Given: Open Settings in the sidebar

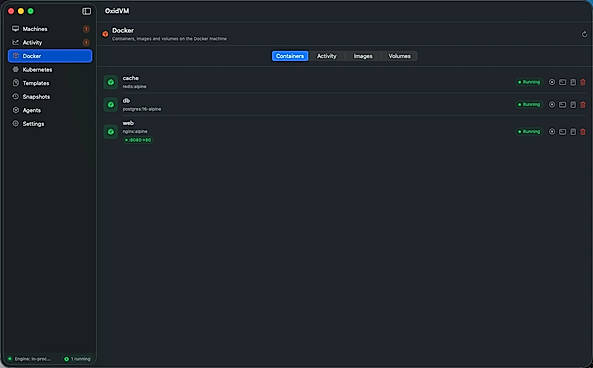Looking at the screenshot, I should pyautogui.click(x=50, y=124).
